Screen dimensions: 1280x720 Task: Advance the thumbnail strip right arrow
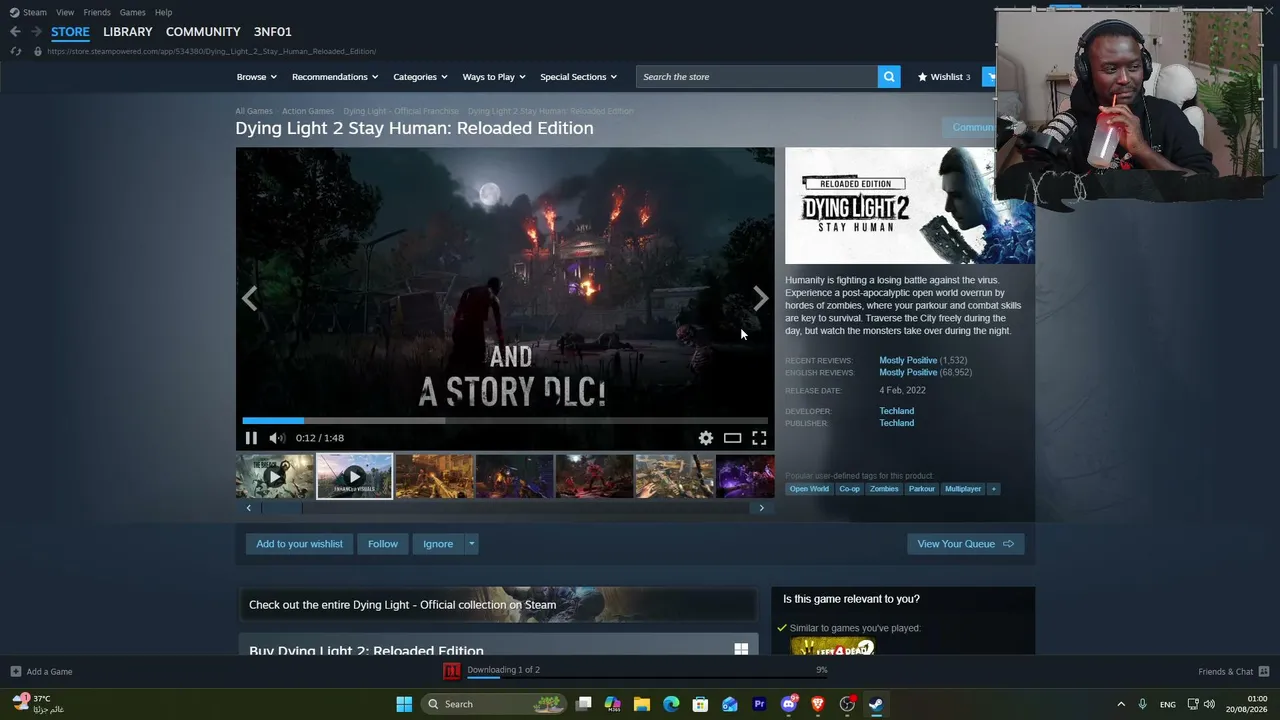point(761,508)
